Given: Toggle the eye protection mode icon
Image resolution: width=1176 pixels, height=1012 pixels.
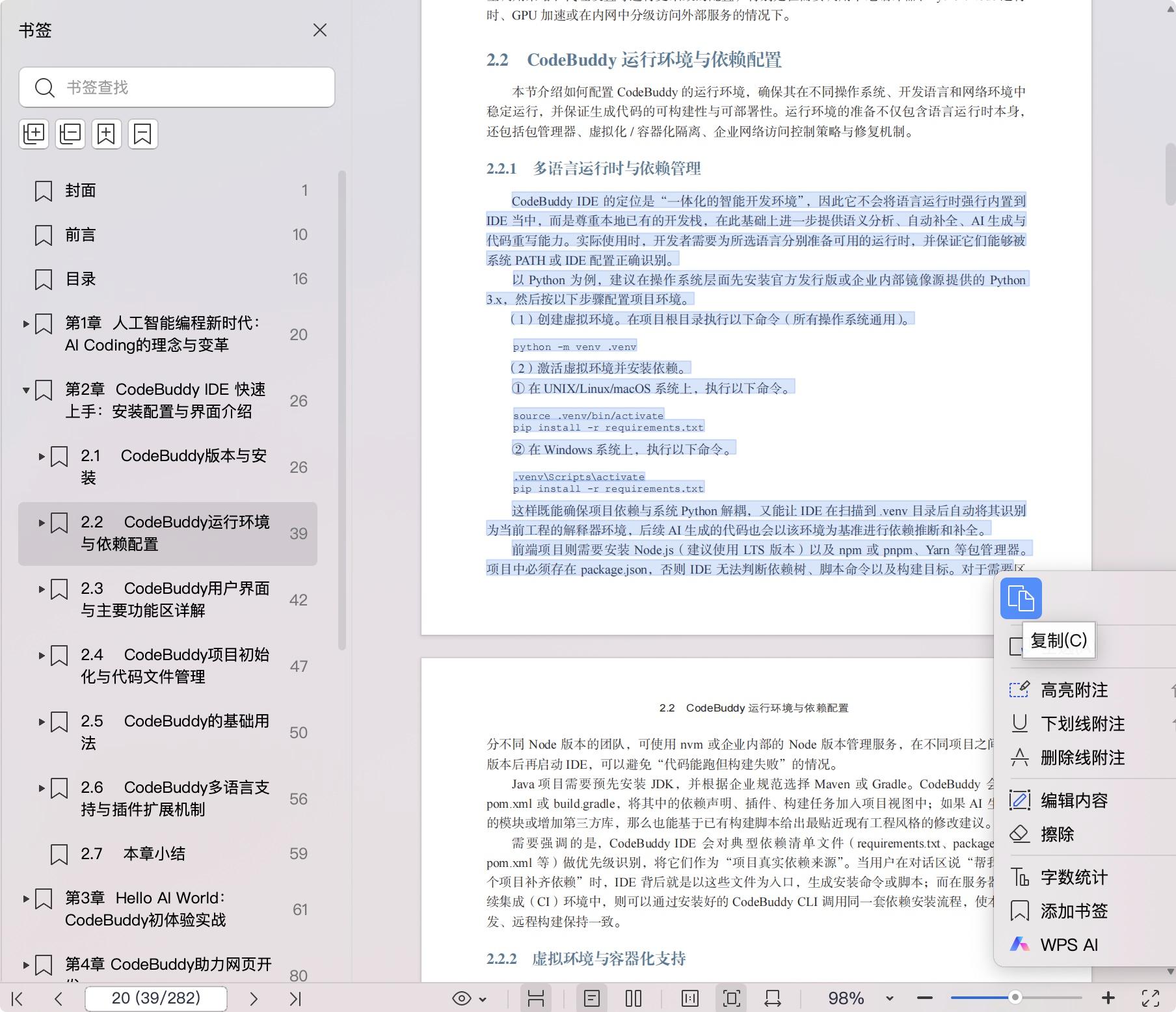Looking at the screenshot, I should (x=462, y=998).
